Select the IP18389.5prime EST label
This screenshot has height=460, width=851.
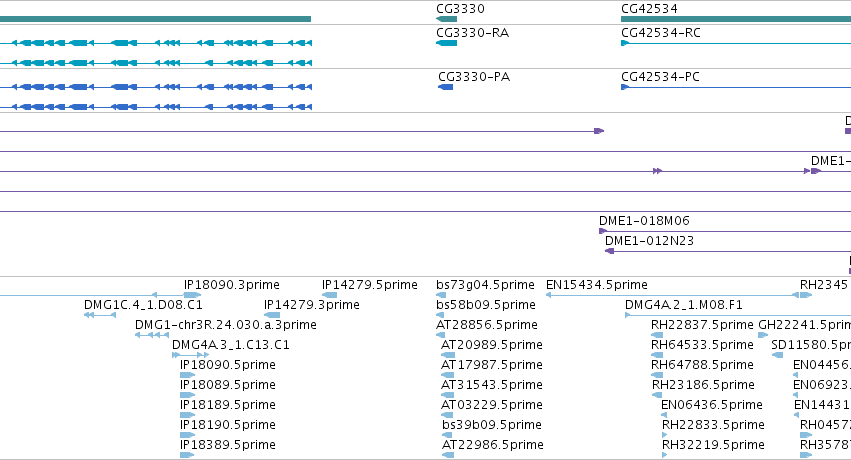coord(228,445)
